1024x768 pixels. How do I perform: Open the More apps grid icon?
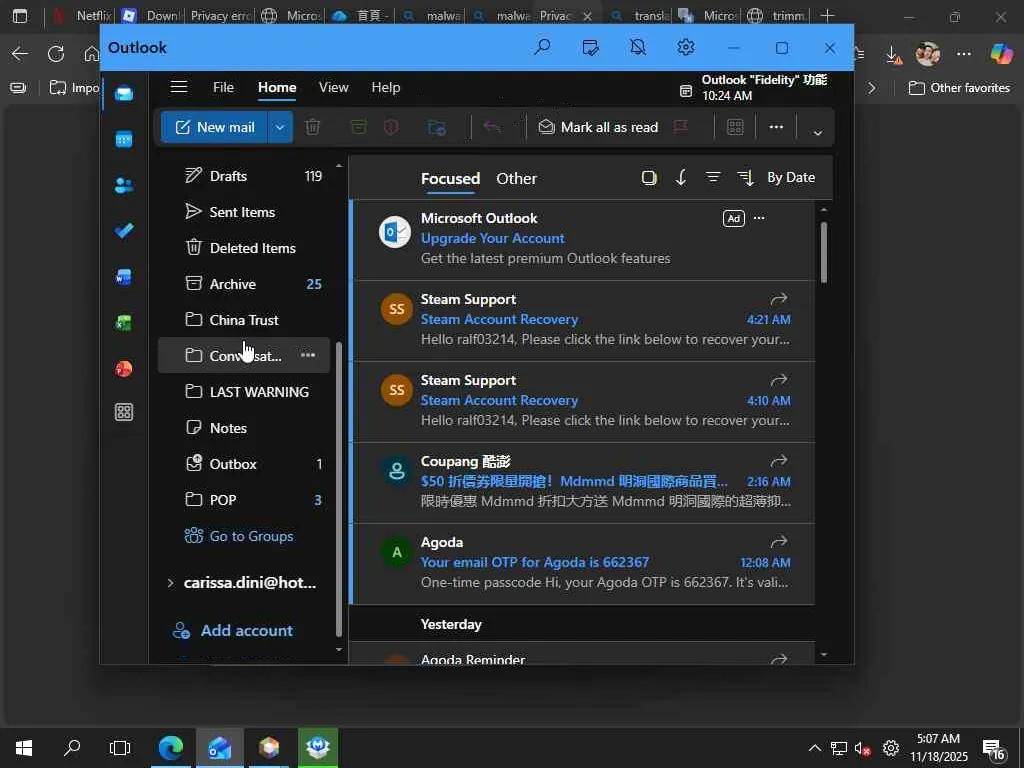click(123, 412)
